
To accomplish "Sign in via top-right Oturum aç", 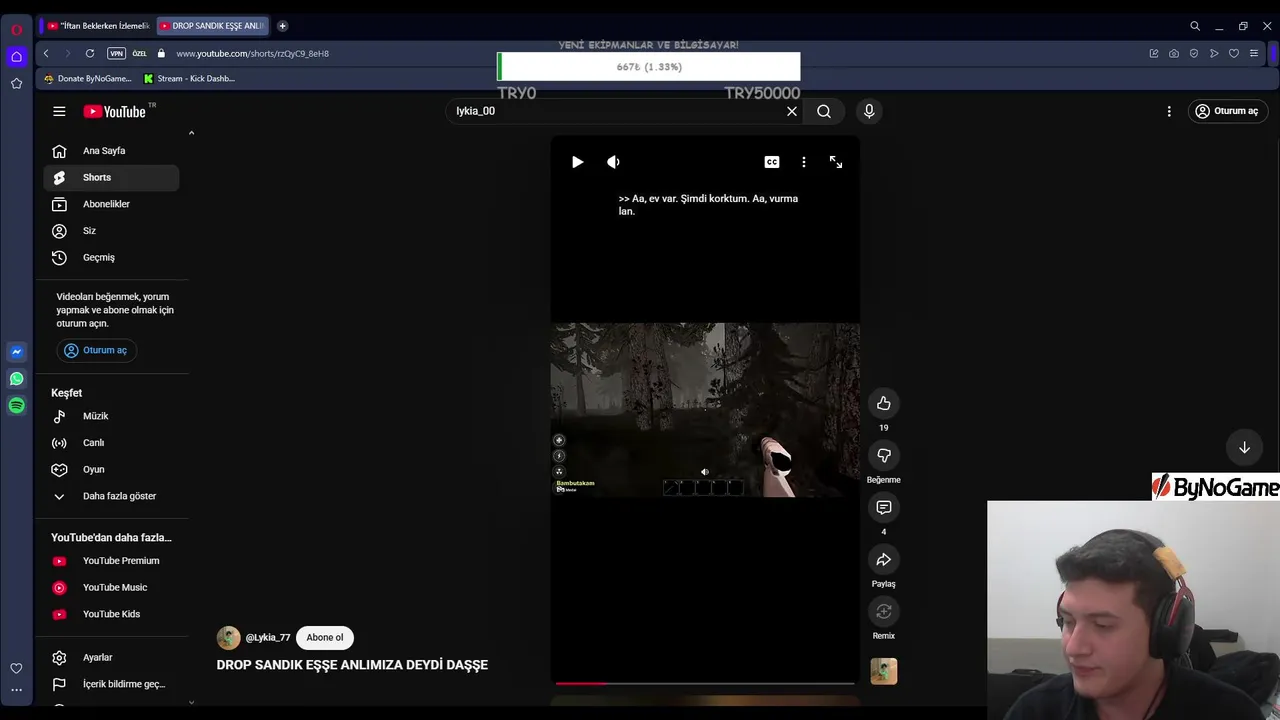I will (x=1227, y=111).
